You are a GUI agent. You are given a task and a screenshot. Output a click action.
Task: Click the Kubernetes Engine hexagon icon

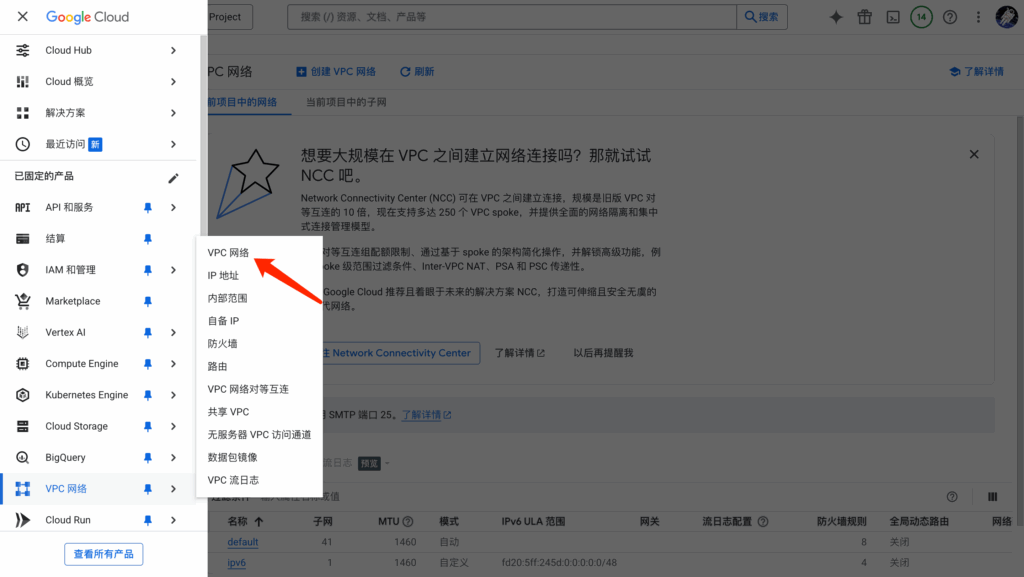tap(23, 395)
